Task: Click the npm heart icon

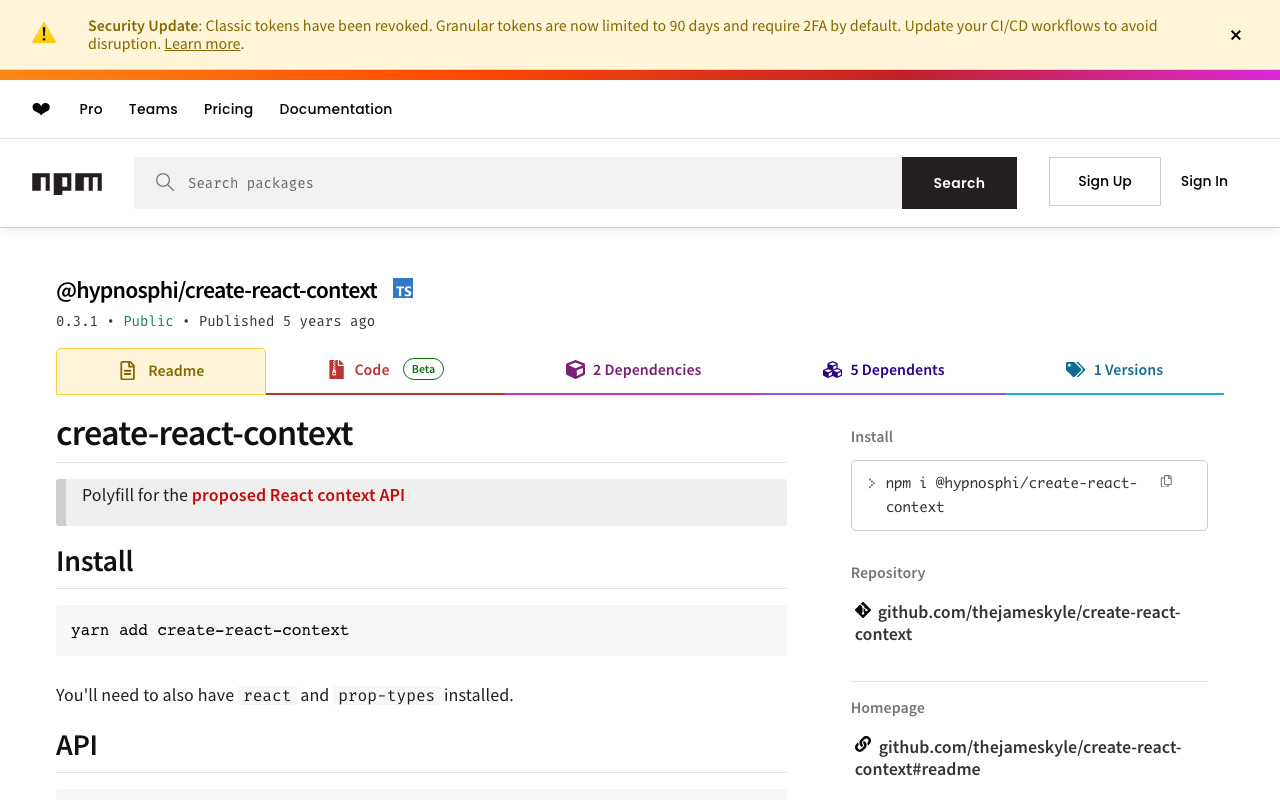Action: (x=41, y=109)
